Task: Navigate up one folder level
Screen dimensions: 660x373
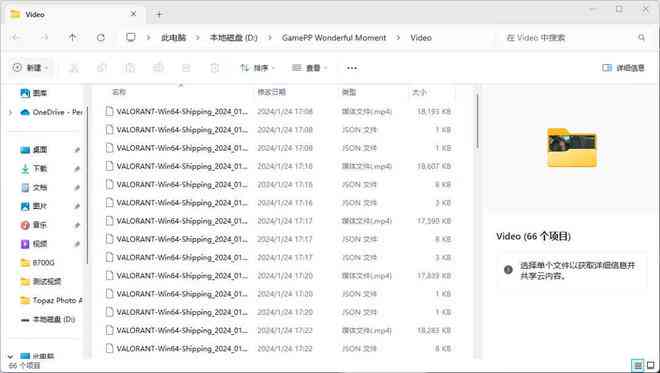Action: click(x=72, y=37)
